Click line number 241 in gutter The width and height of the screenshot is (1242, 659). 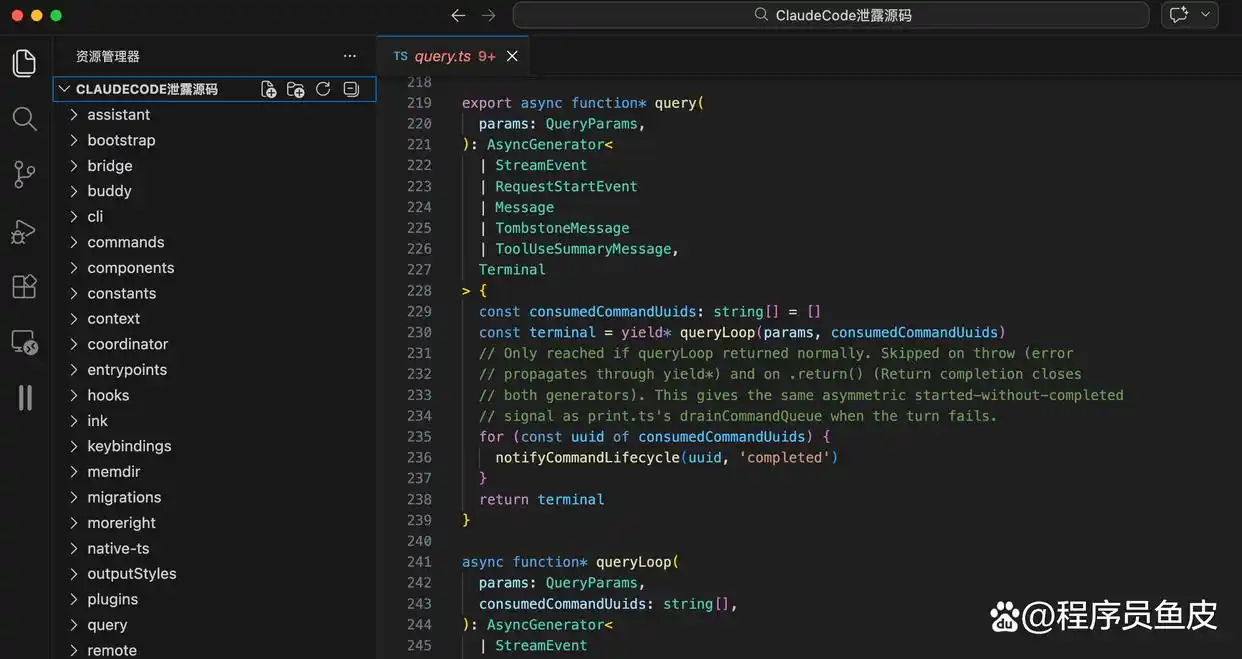[x=419, y=562]
